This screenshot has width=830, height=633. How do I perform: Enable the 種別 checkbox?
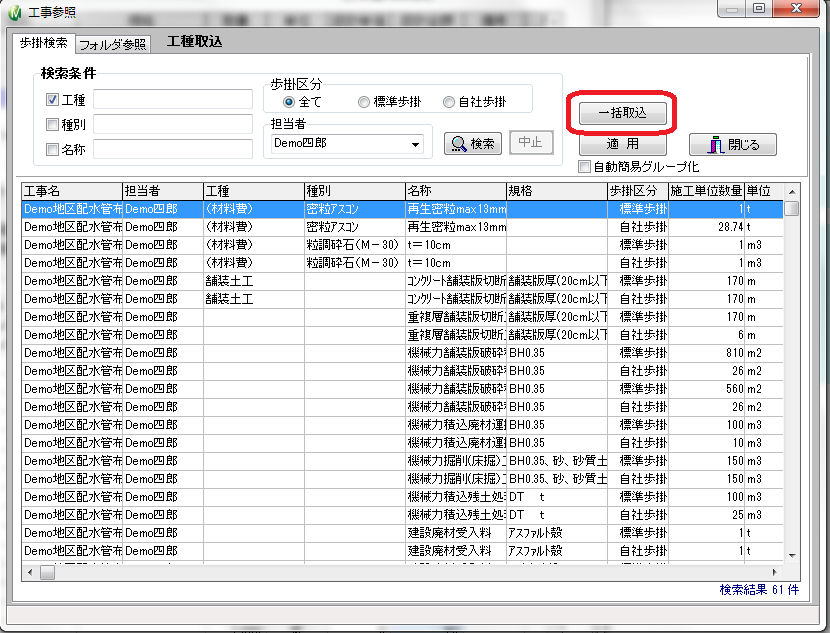52,124
